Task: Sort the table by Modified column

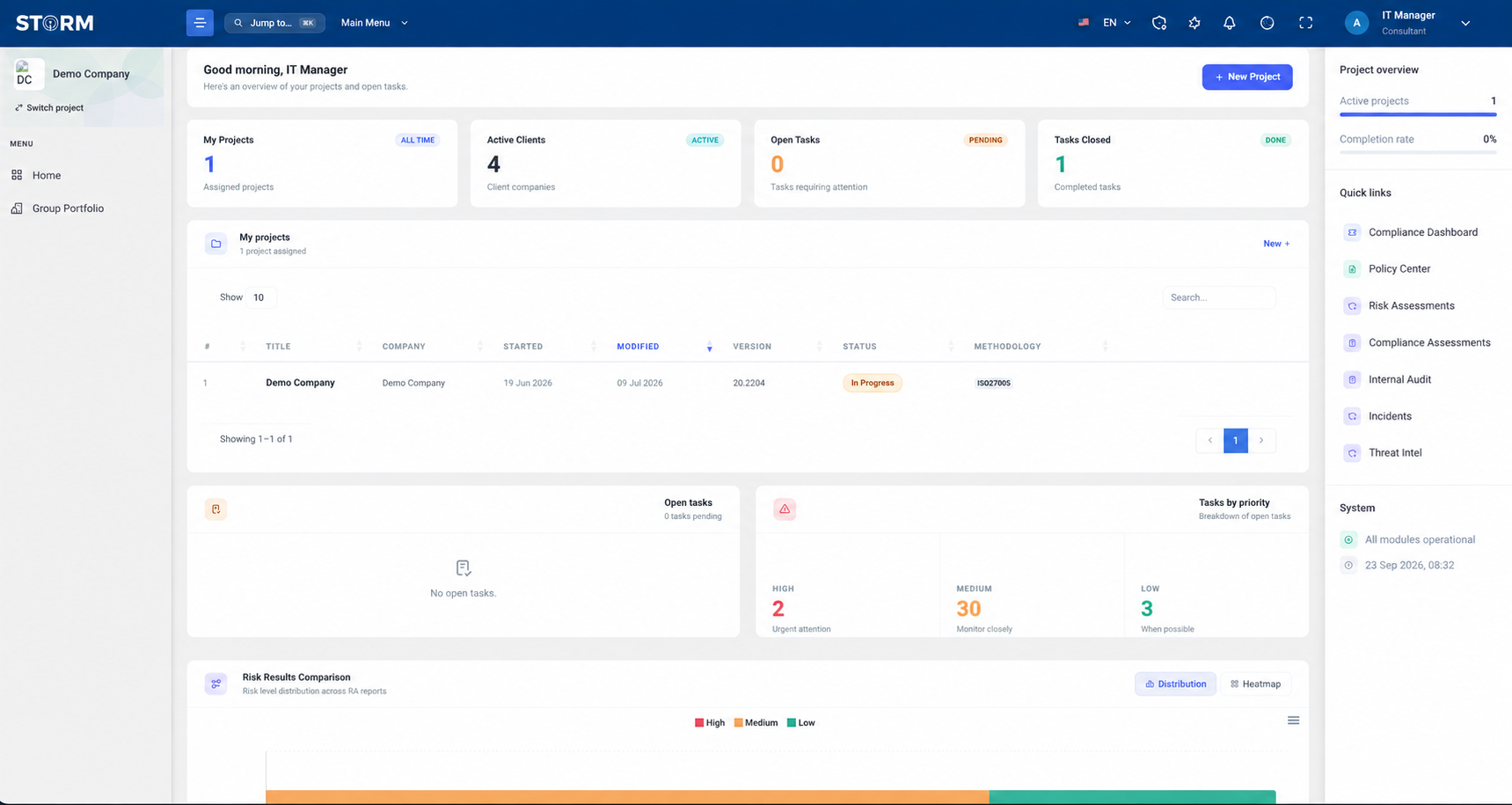Action: pyautogui.click(x=665, y=347)
